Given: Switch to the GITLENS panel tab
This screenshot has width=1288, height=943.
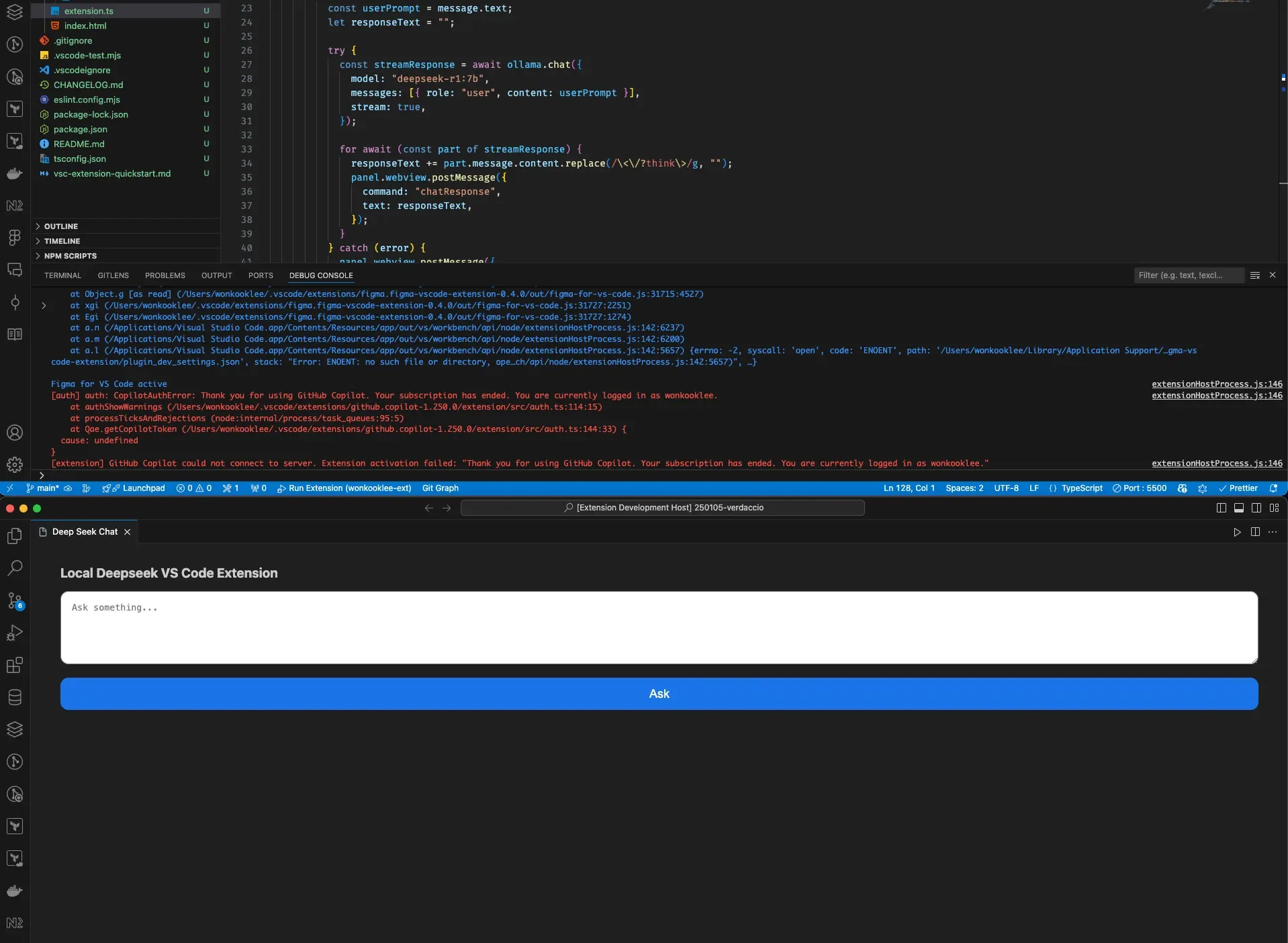Looking at the screenshot, I should pos(113,275).
